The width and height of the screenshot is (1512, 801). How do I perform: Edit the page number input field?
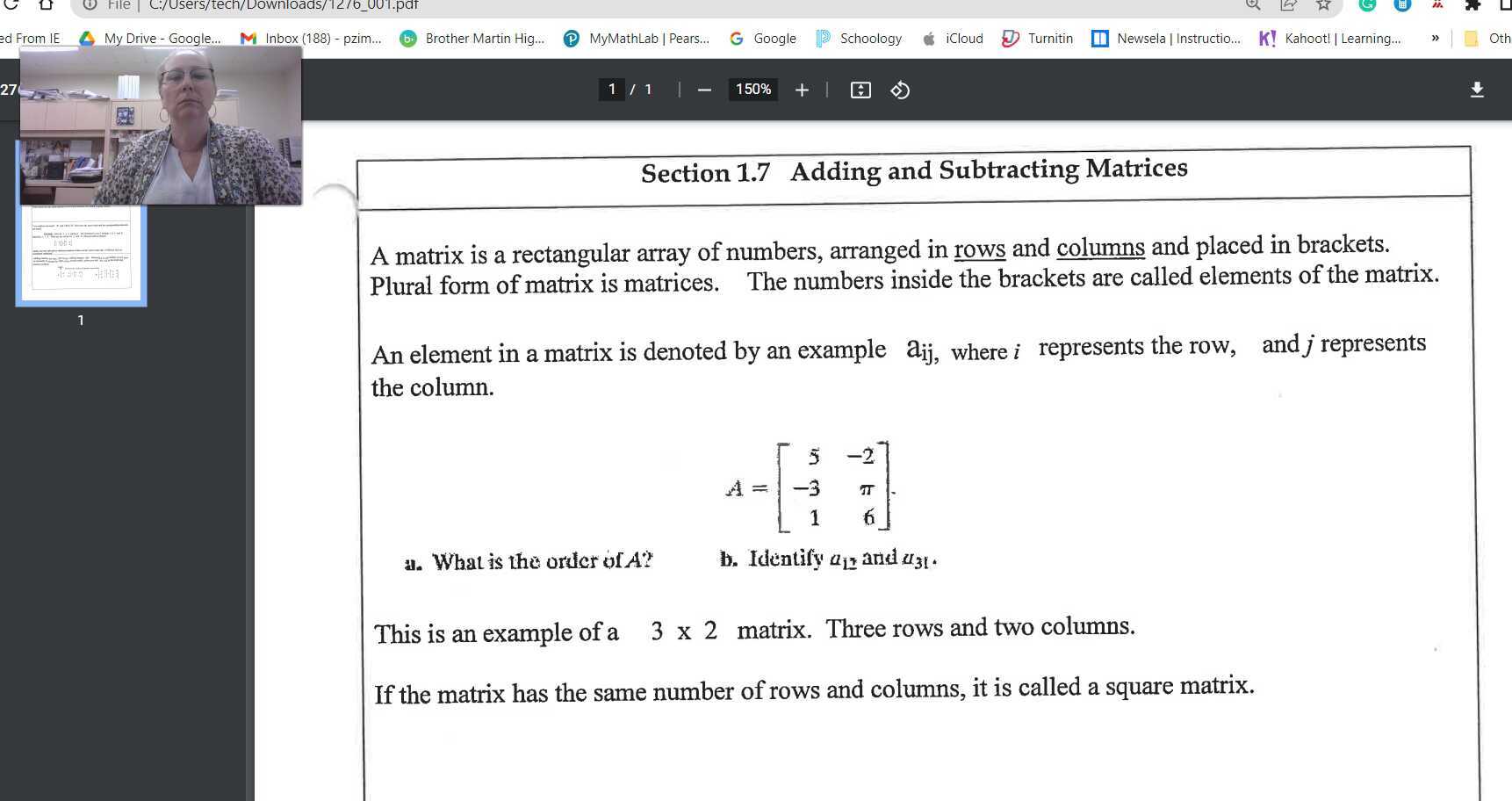click(611, 89)
